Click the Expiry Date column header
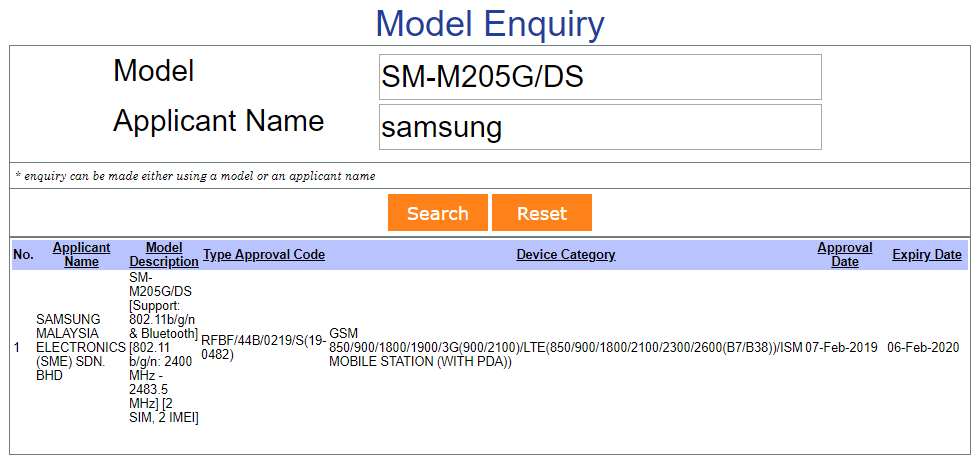This screenshot has width=974, height=459. click(926, 255)
